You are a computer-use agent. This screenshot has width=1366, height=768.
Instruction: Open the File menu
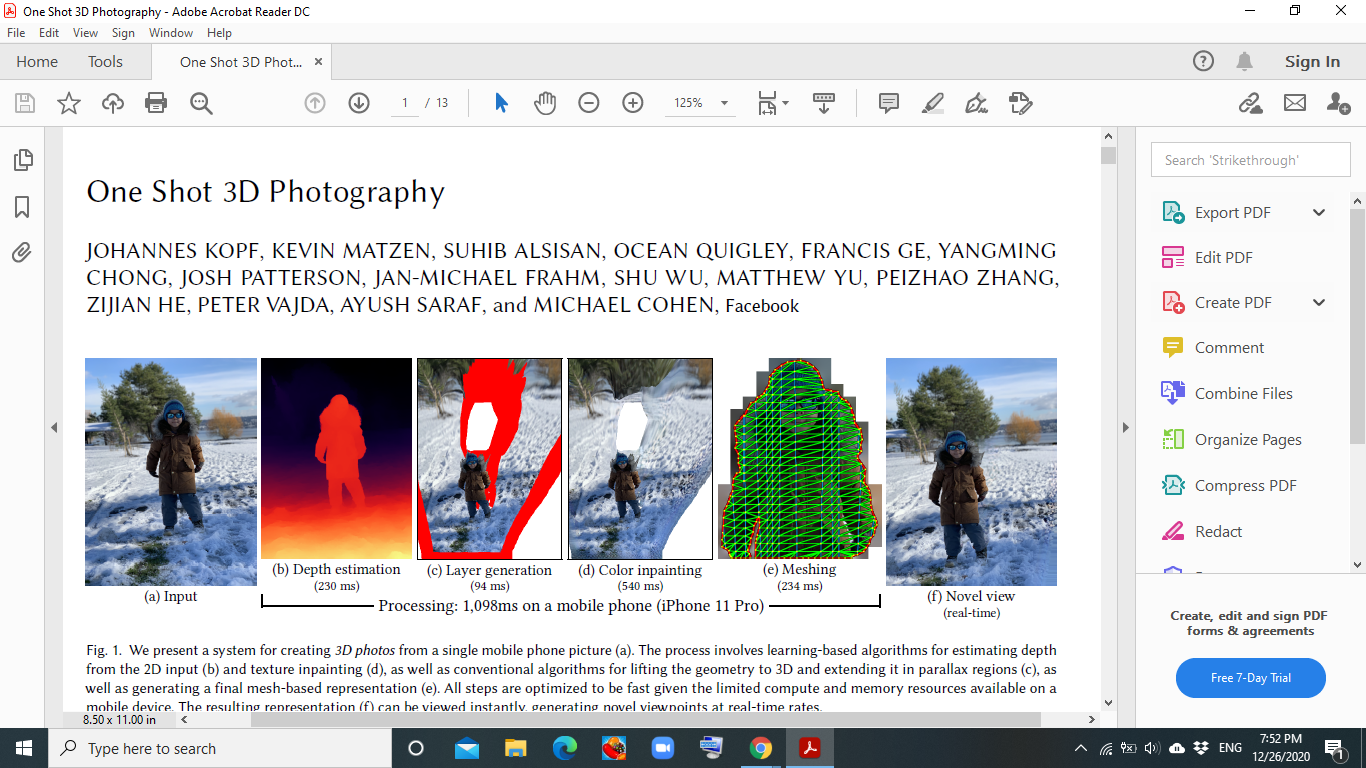click(16, 33)
